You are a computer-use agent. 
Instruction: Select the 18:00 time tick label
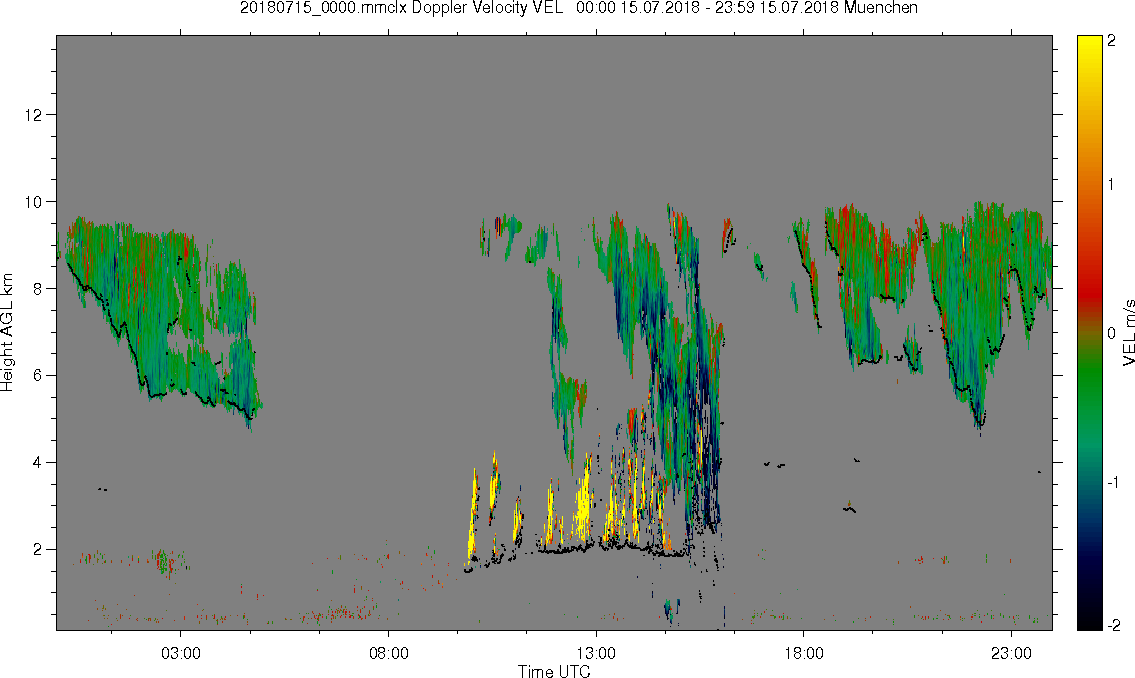(804, 653)
